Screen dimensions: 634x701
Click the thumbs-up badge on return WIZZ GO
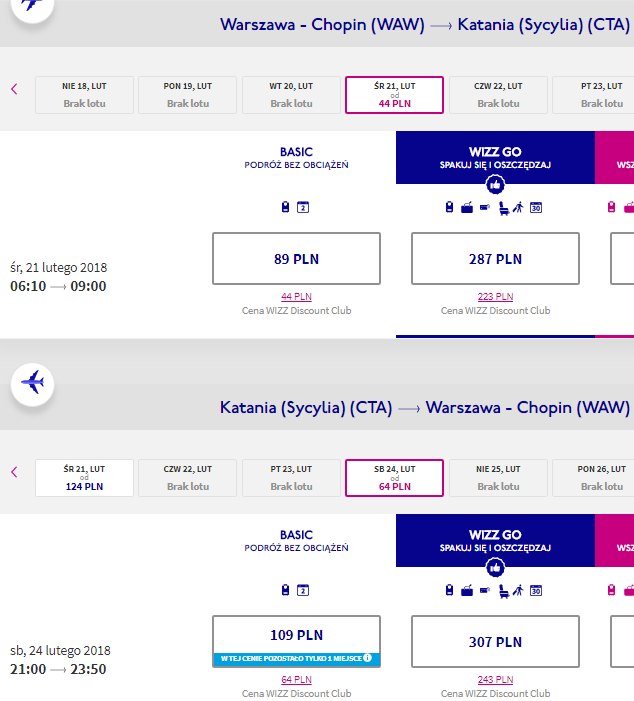pyautogui.click(x=495, y=567)
